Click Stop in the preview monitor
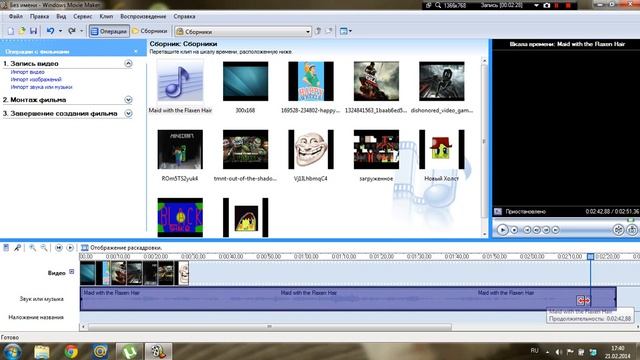This screenshot has width=640, height=360. point(514,230)
